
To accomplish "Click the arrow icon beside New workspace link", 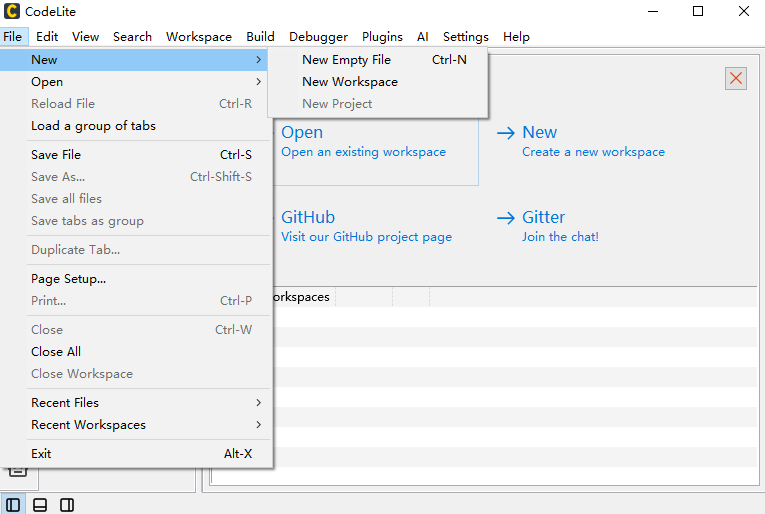I will pyautogui.click(x=505, y=133).
